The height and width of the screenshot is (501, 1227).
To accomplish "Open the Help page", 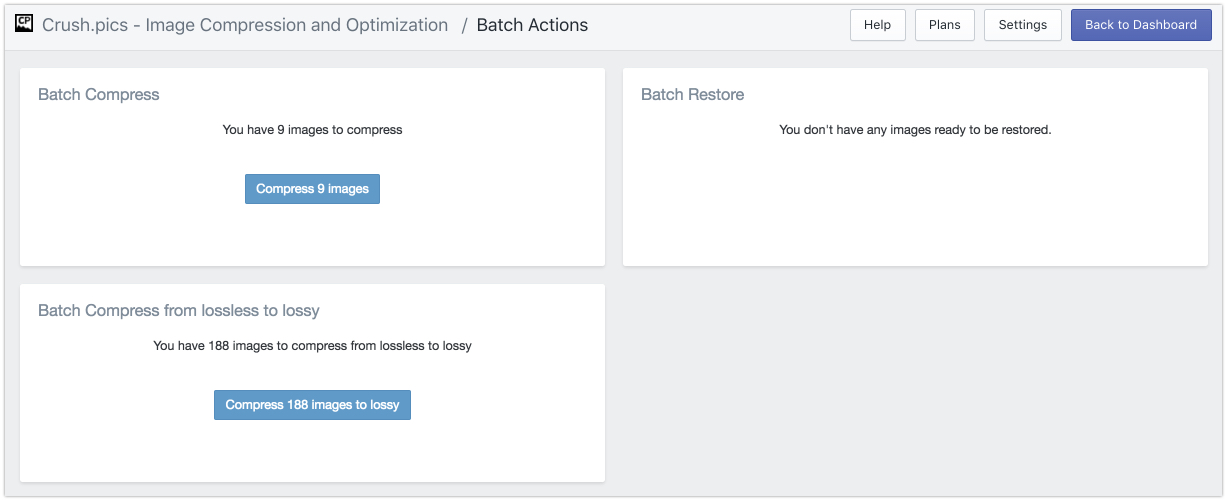I will [878, 25].
